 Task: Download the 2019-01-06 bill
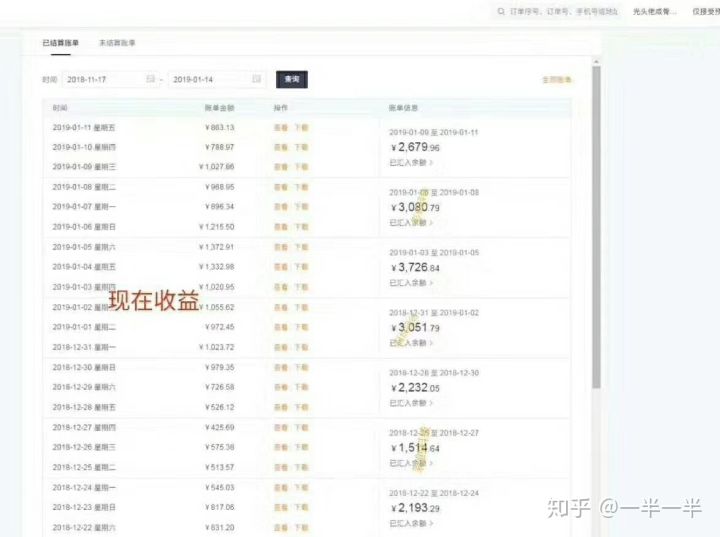[301, 227]
